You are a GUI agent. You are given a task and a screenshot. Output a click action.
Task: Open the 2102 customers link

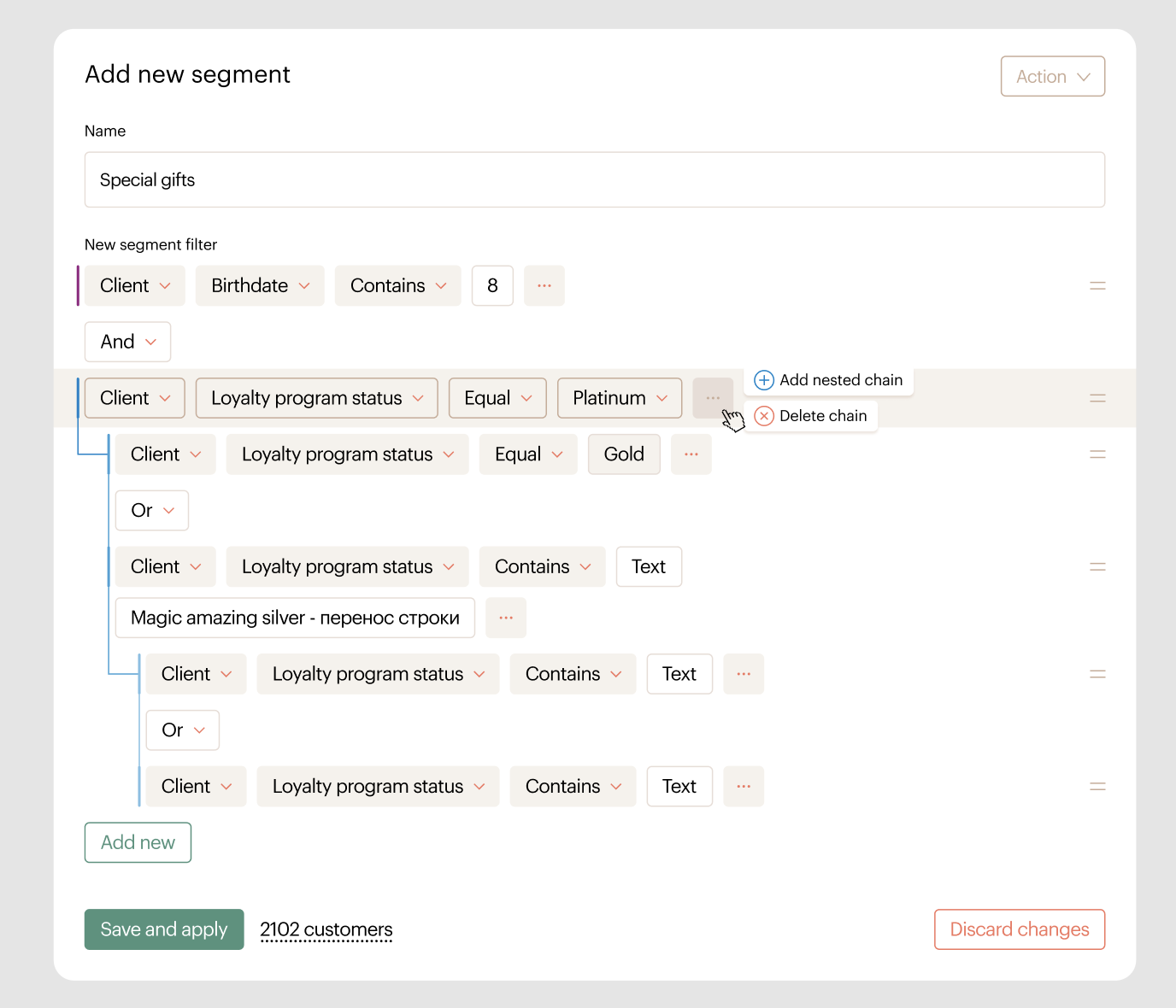coord(326,929)
